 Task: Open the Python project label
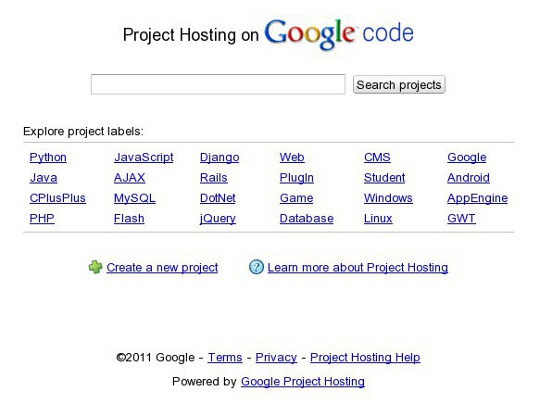[48, 157]
